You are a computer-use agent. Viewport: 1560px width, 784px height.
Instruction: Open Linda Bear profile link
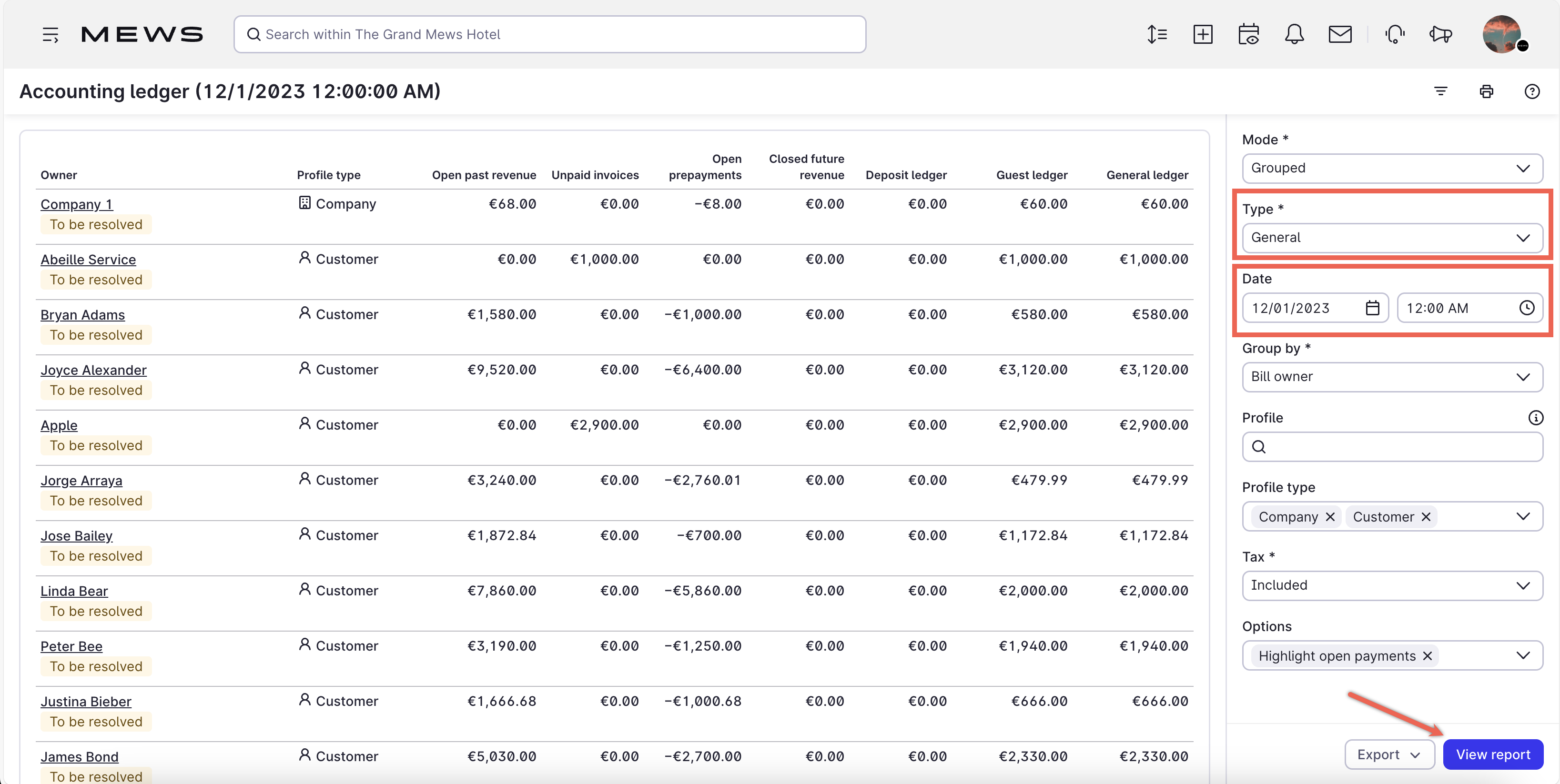tap(74, 591)
